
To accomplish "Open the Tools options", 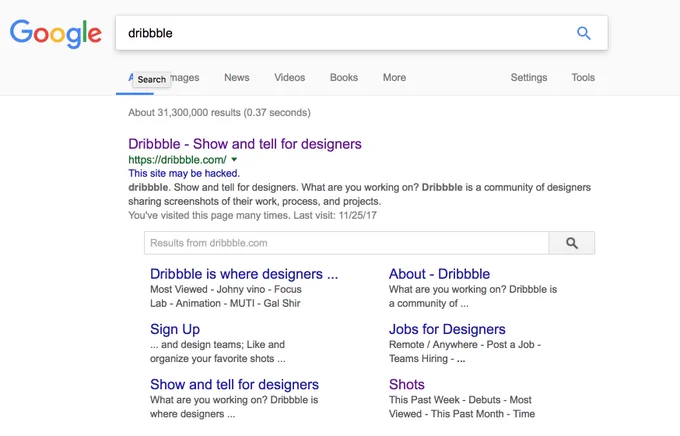I will pyautogui.click(x=583, y=78).
